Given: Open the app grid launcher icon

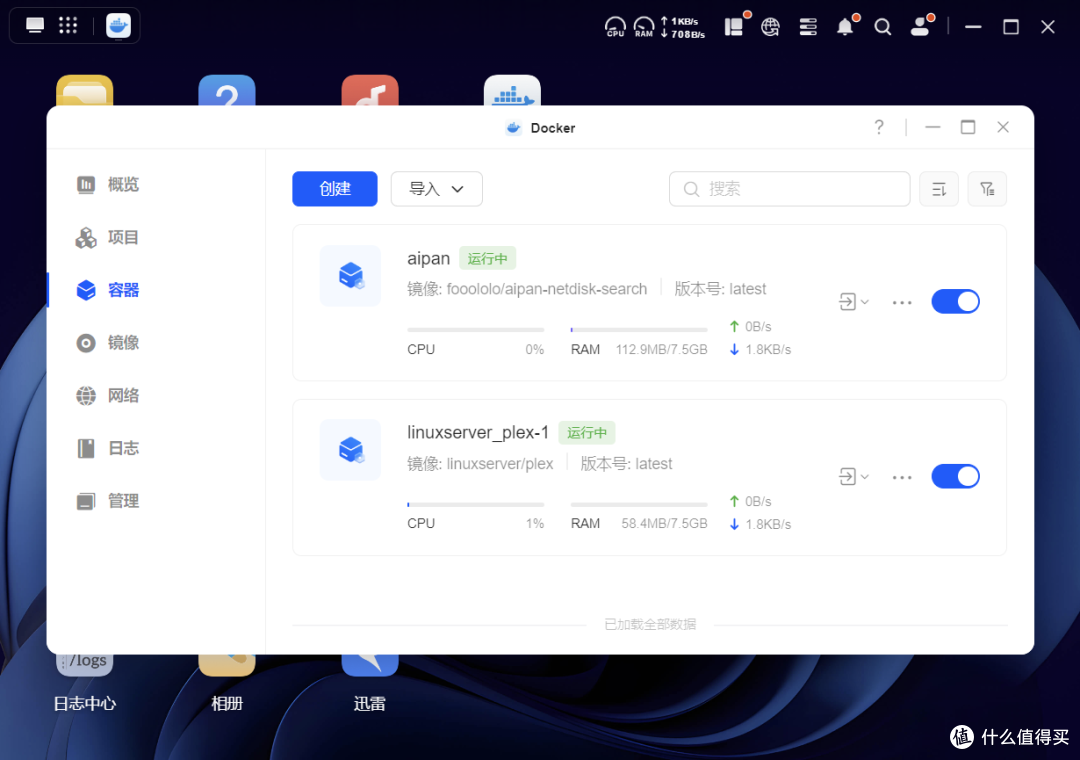Looking at the screenshot, I should tap(68, 26).
